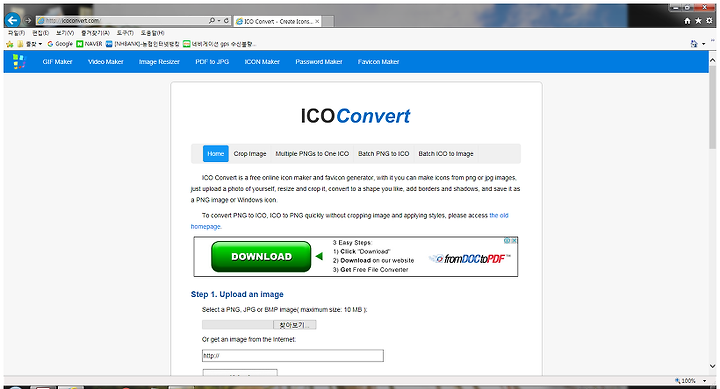Open the zoom level dropdown arrow
720x389 pixels.
[x=705, y=381]
